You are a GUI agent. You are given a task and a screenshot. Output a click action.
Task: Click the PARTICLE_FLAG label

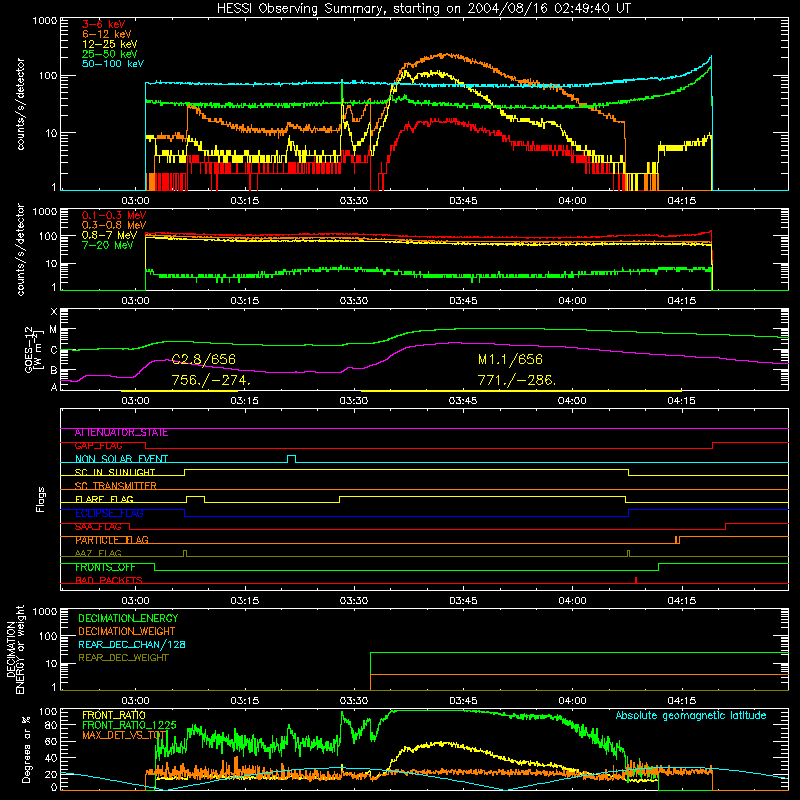[112, 540]
